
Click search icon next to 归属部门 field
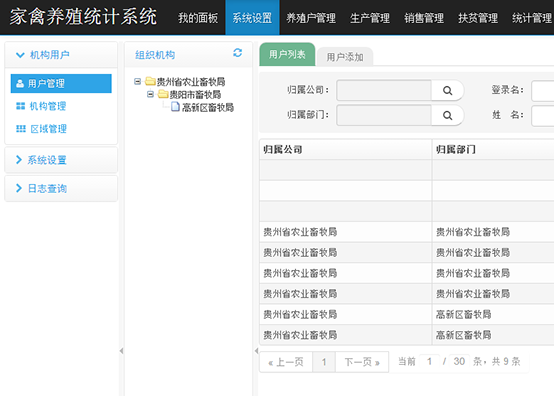[x=447, y=115]
